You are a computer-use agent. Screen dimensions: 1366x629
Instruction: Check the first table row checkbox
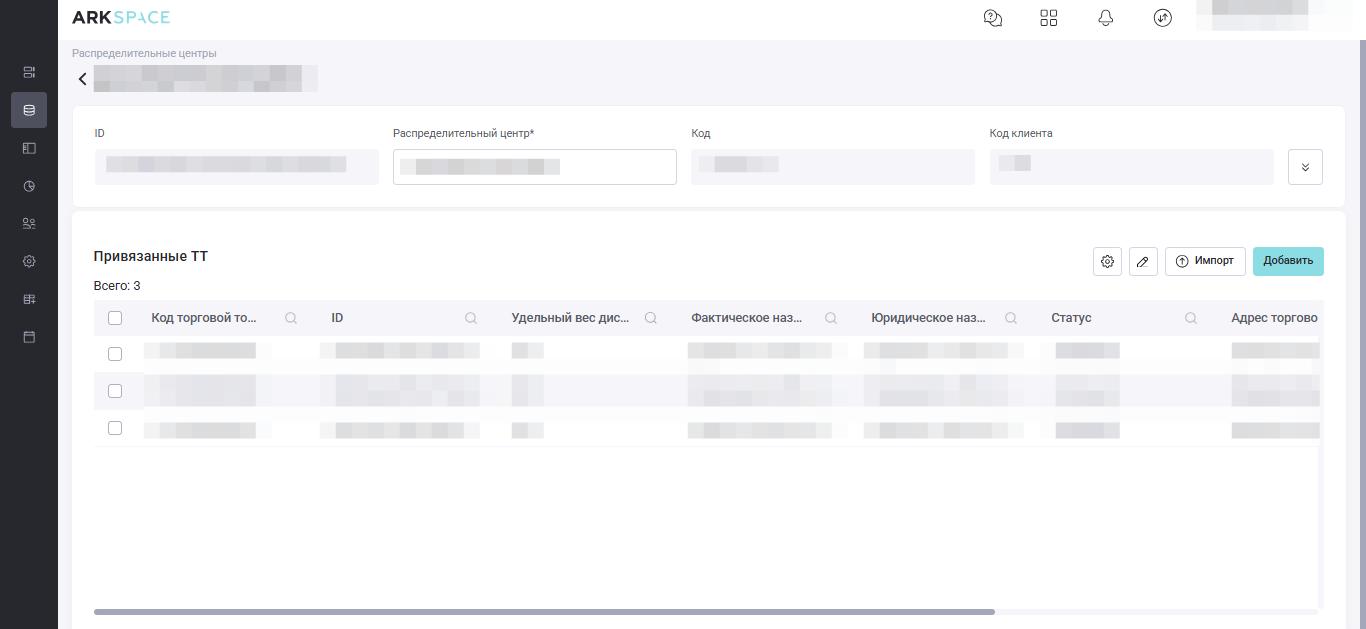(115, 354)
